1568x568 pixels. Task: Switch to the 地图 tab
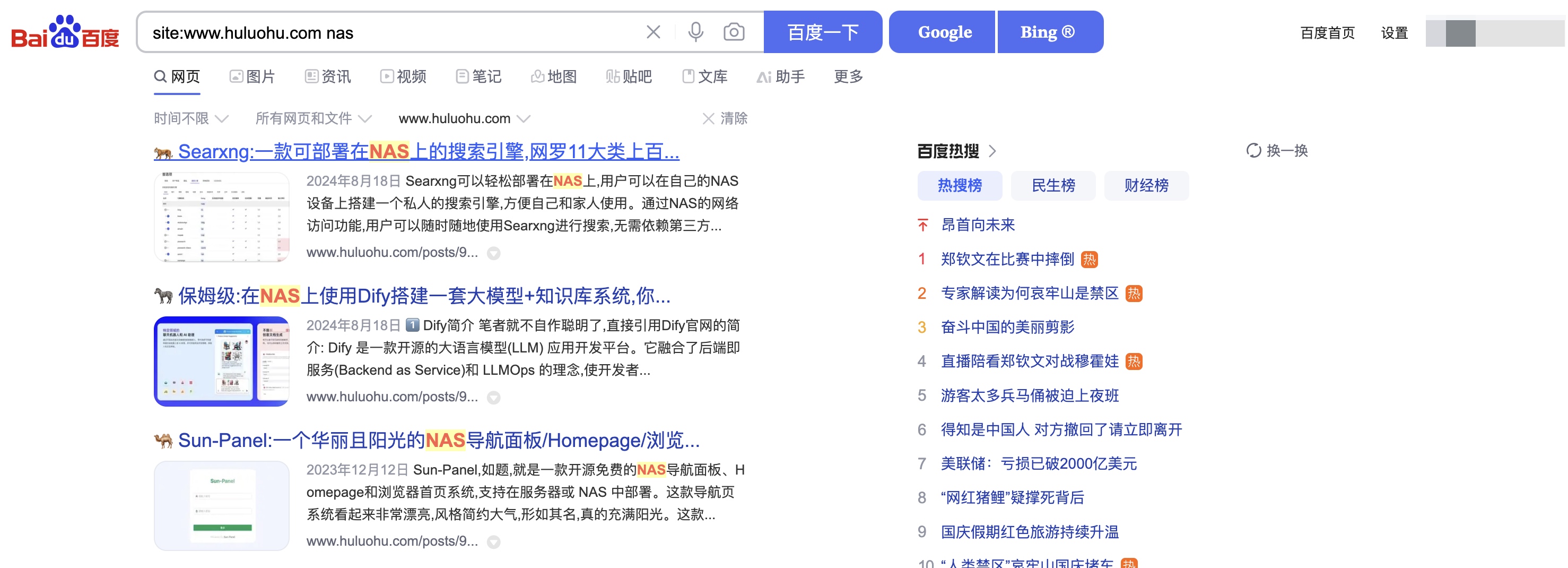point(554,76)
